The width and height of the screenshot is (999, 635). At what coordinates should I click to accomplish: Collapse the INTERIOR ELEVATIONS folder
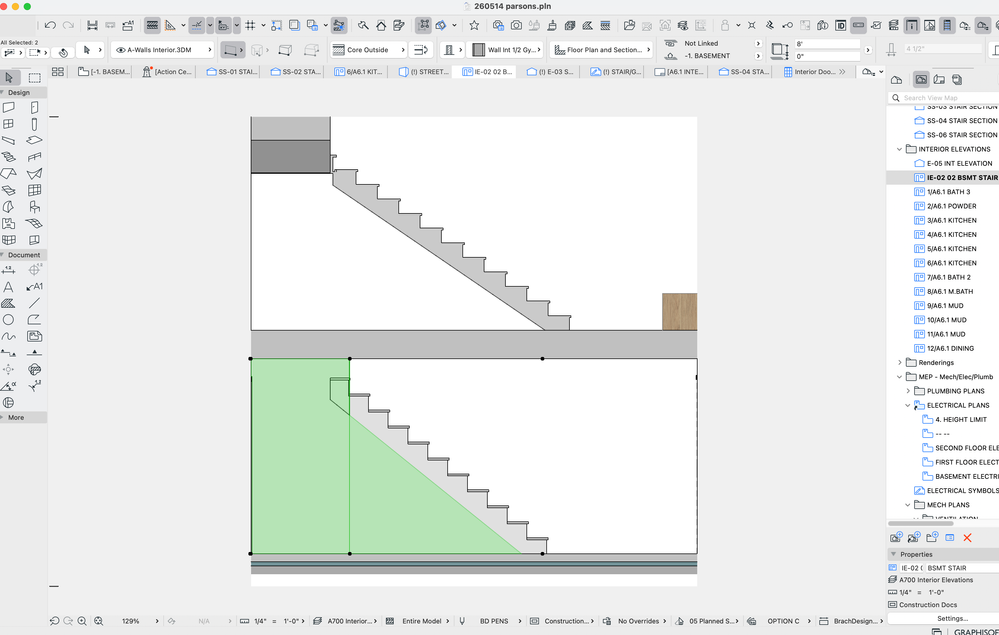[x=900, y=149]
